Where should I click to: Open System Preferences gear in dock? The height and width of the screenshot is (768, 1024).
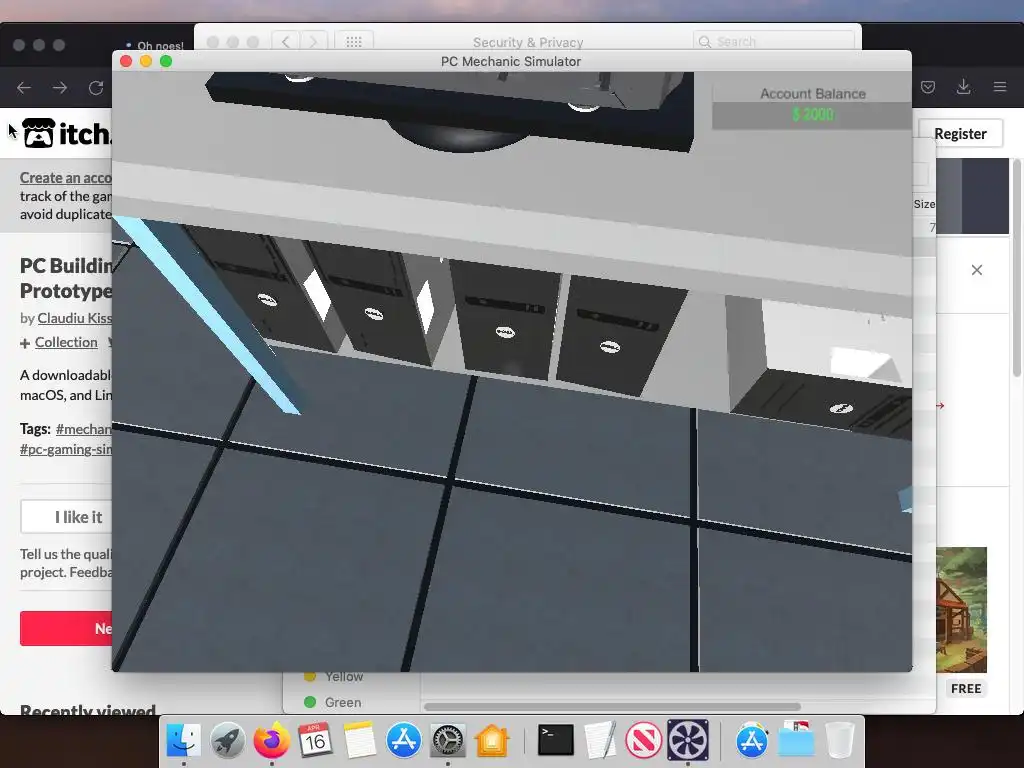pos(447,740)
